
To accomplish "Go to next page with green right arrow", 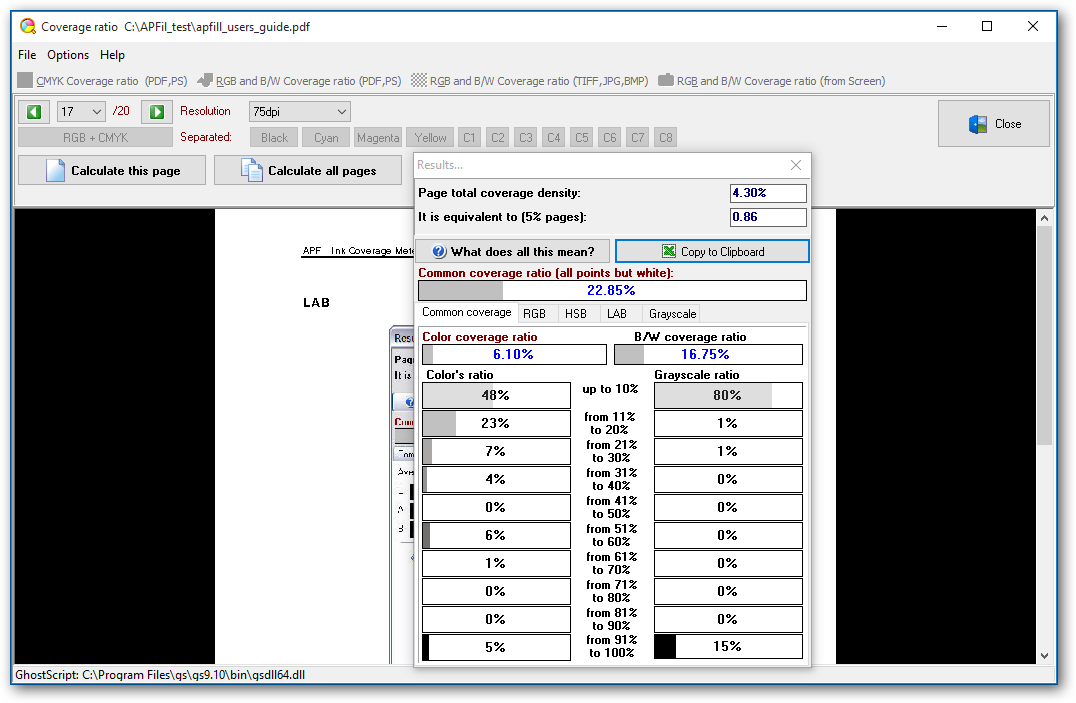I will pos(157,112).
